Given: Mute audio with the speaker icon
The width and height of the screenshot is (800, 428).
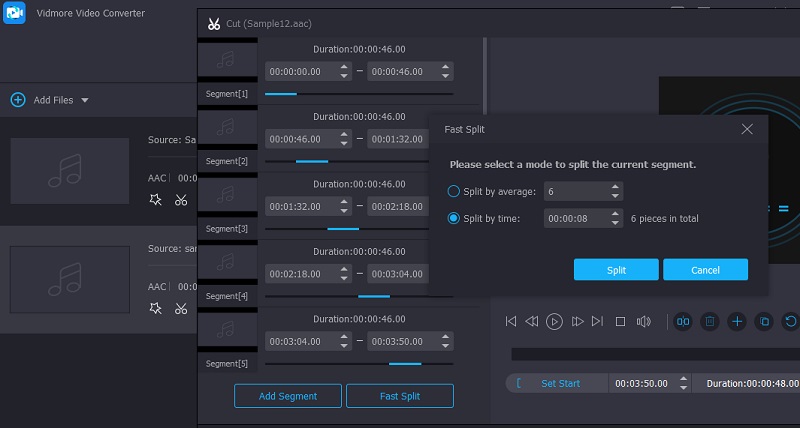Looking at the screenshot, I should pos(644,321).
